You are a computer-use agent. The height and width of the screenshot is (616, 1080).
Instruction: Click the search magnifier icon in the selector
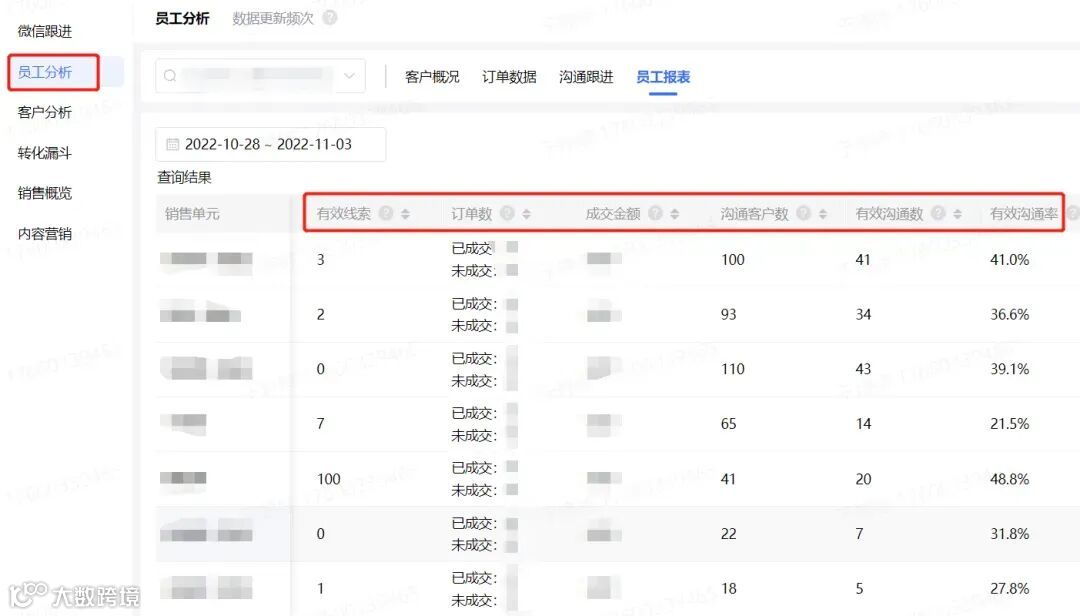[x=171, y=76]
